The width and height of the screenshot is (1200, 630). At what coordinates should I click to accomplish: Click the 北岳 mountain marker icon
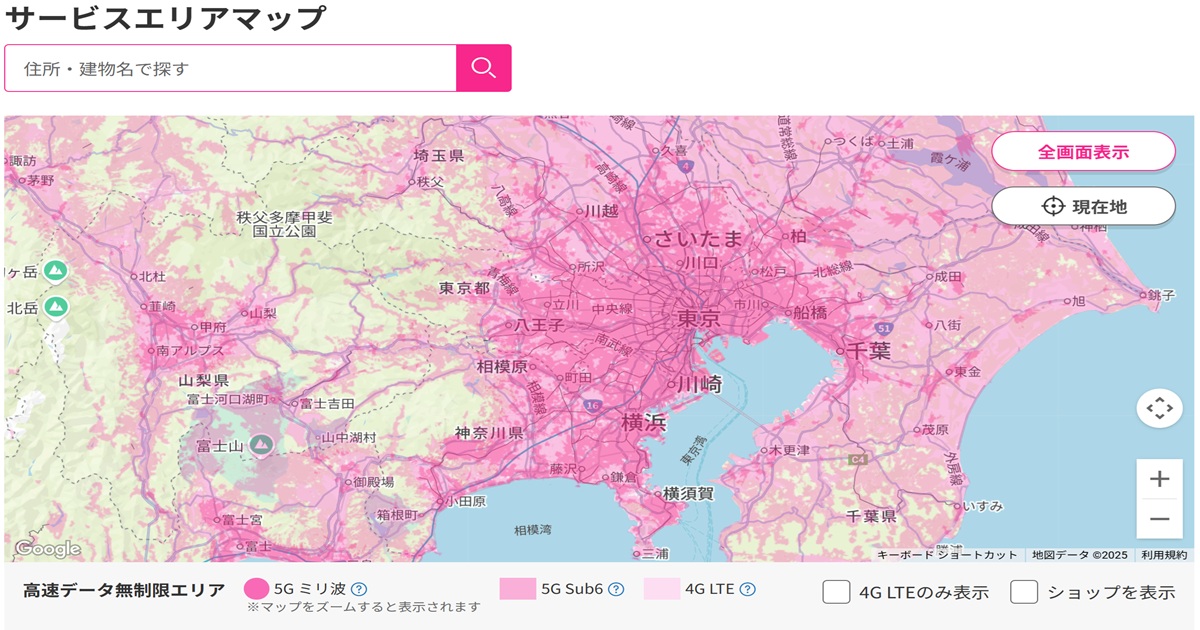click(x=56, y=307)
